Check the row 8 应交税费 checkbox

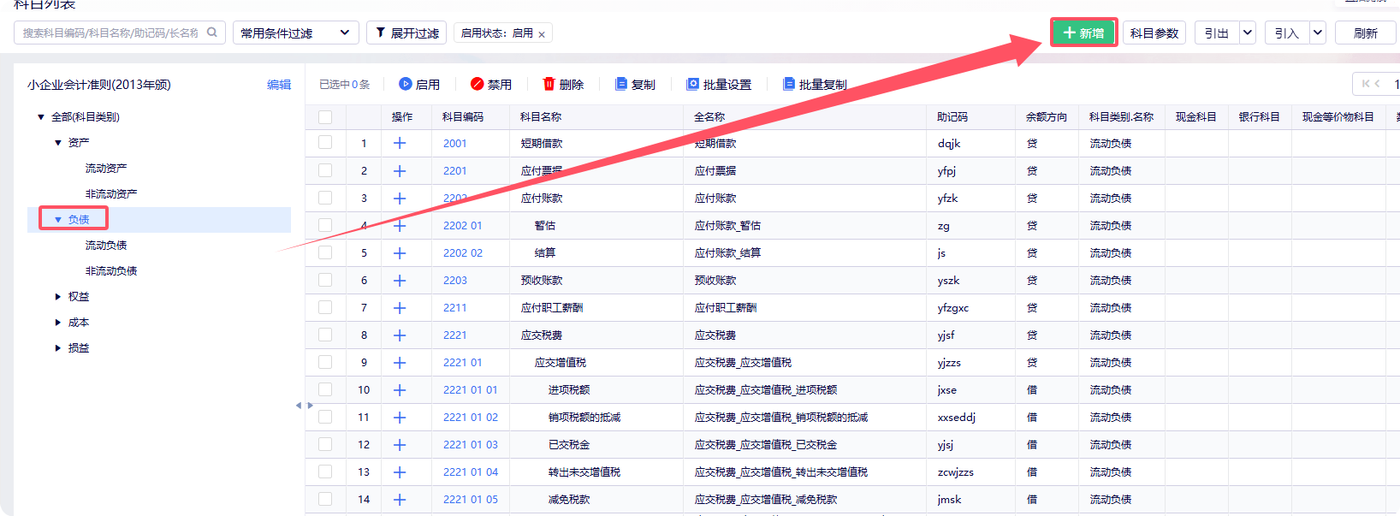(325, 335)
